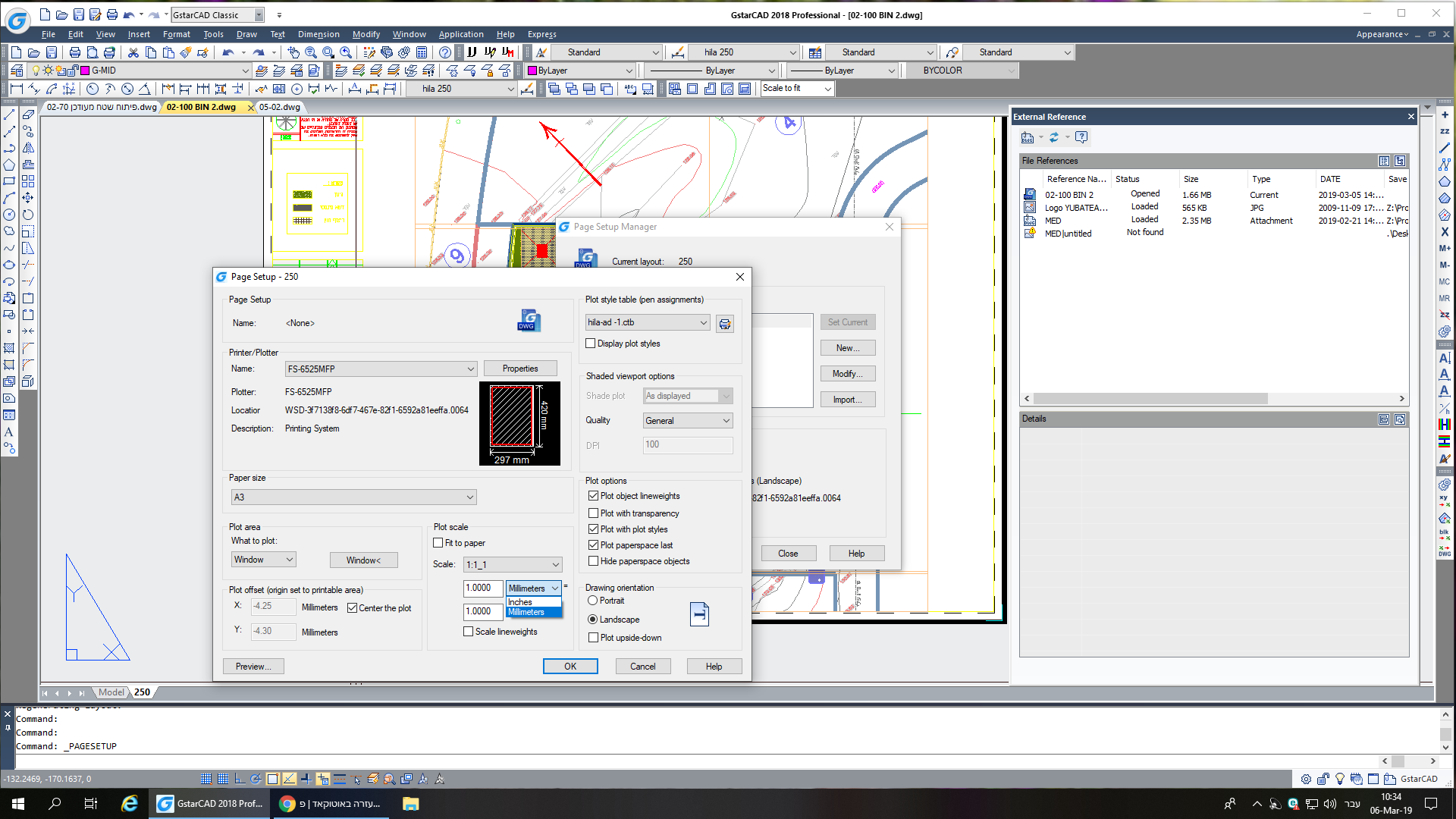Open the printer Name dropdown
1456x819 pixels.
(381, 369)
